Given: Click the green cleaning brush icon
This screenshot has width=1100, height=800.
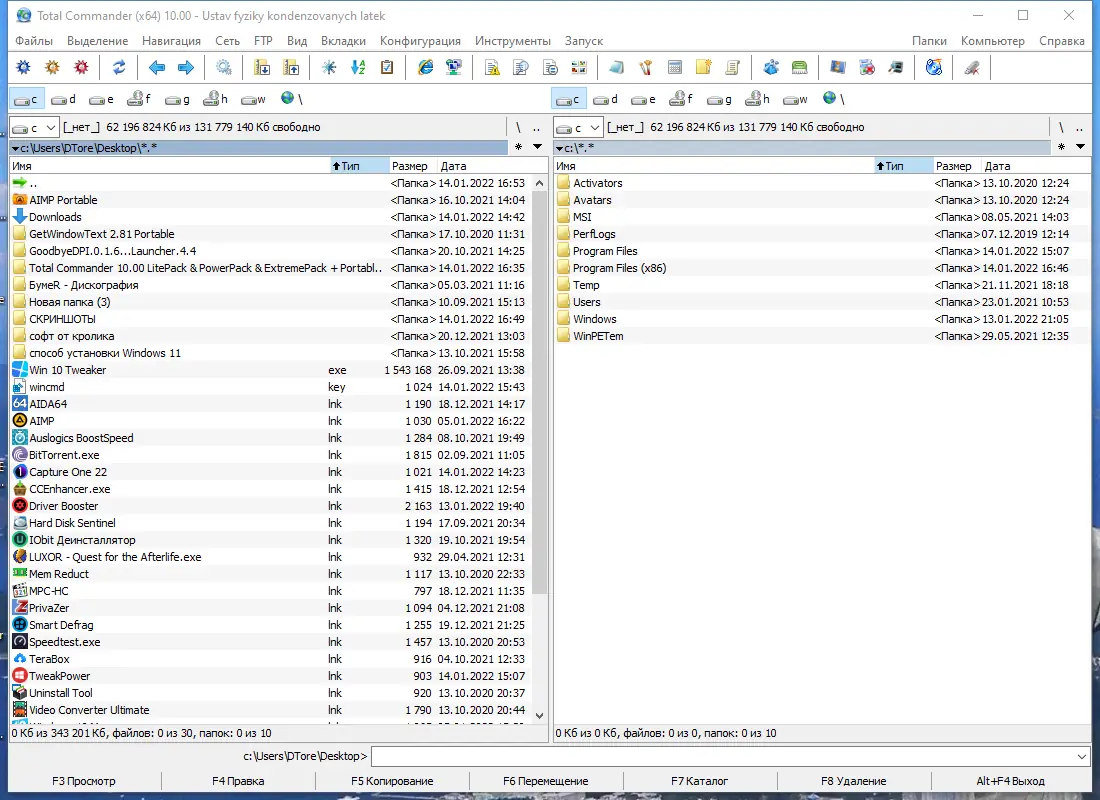Looking at the screenshot, I should click(799, 67).
